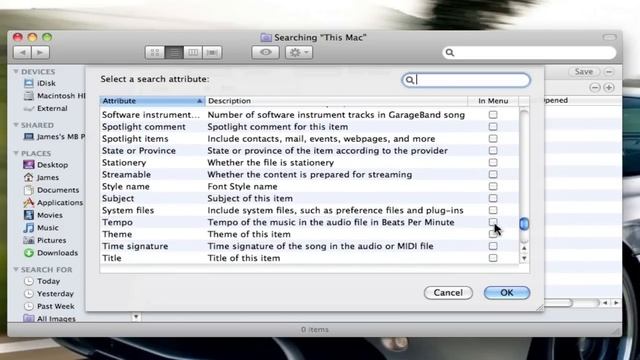The width and height of the screenshot is (640, 360).
Task: Switch to icon view in toolbar
Action: click(155, 52)
